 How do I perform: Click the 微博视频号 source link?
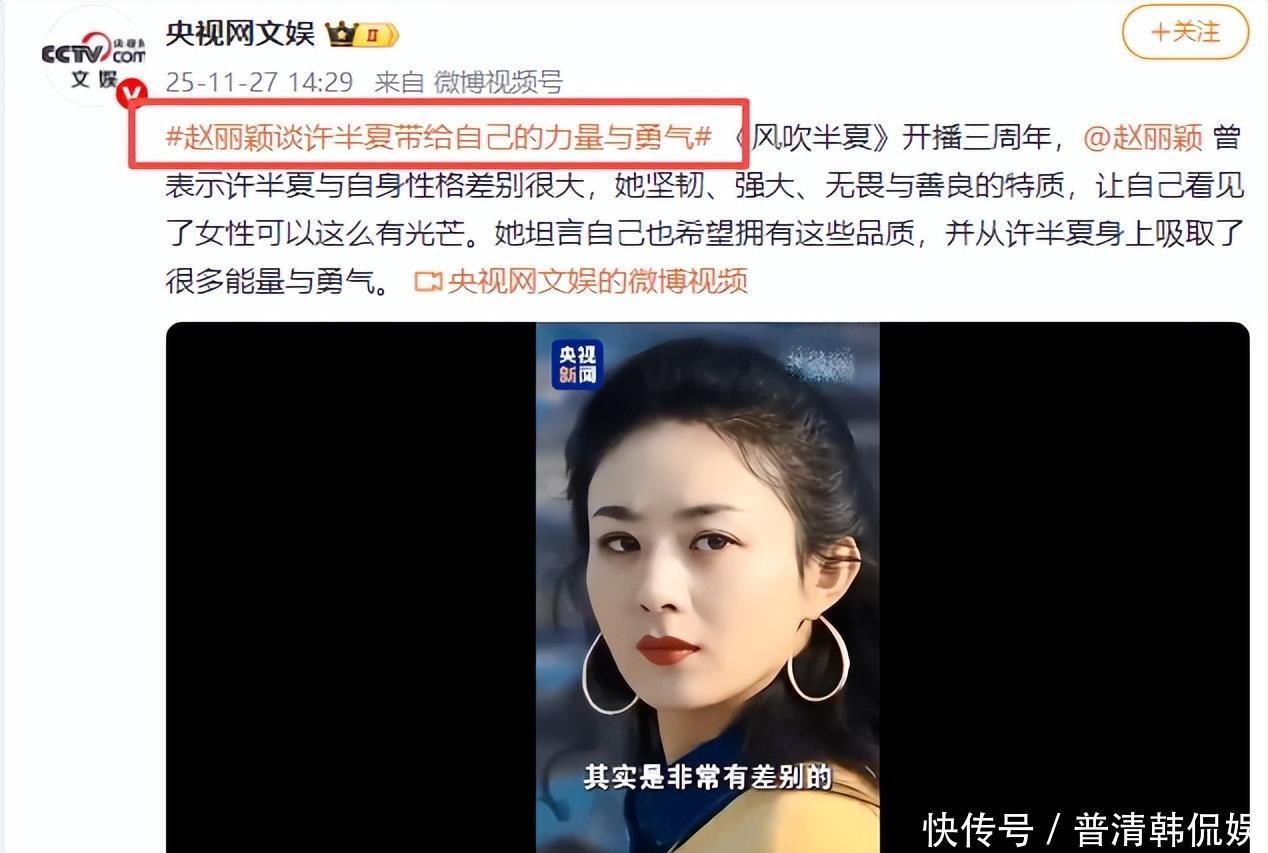click(x=498, y=83)
